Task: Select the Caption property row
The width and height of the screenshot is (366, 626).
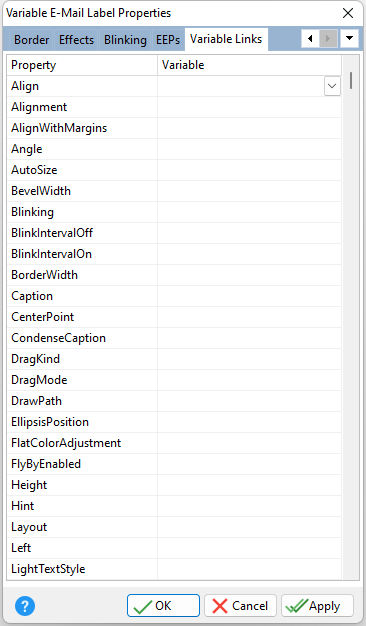Action: [174, 296]
